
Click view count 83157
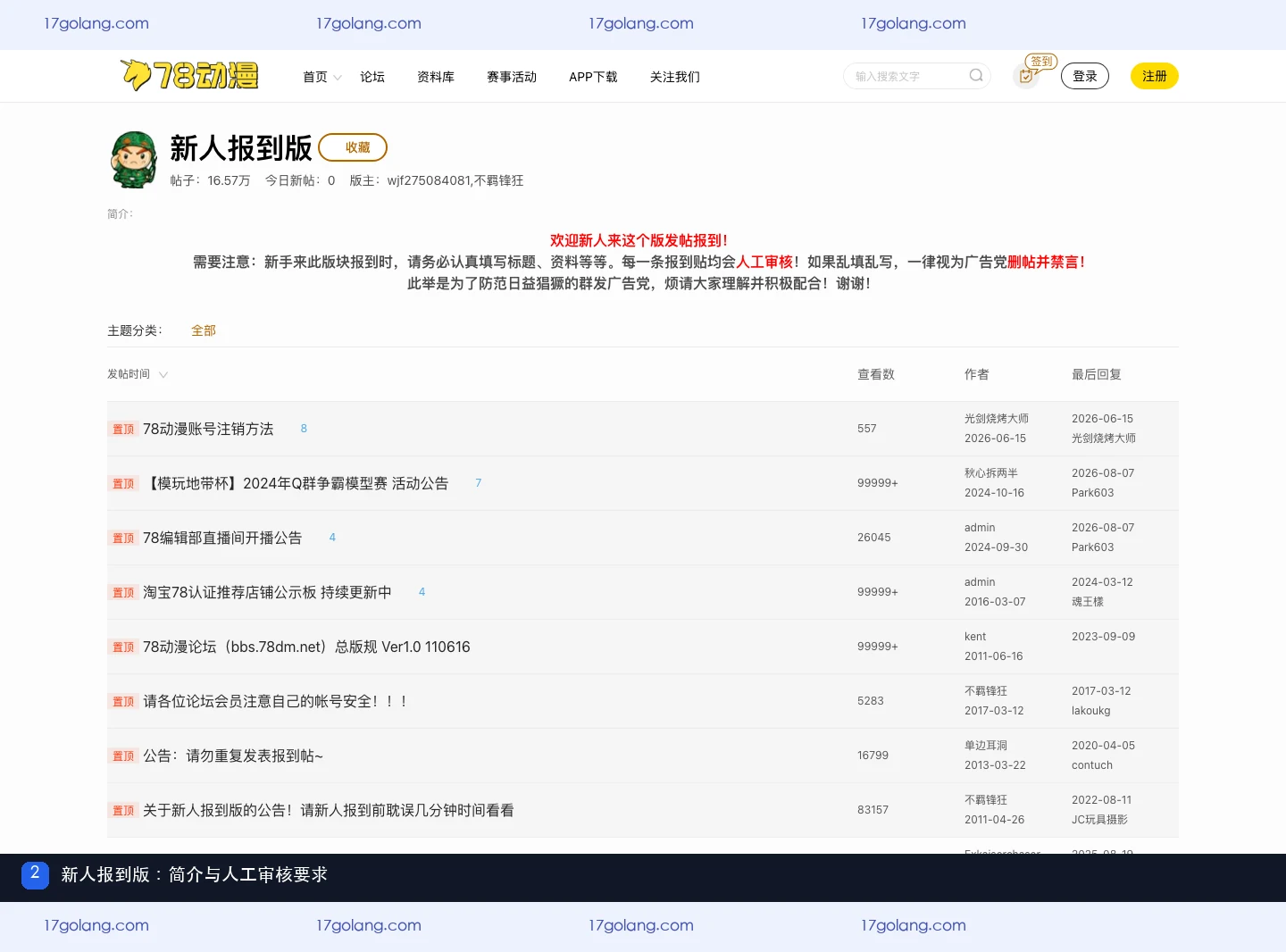pos(873,810)
